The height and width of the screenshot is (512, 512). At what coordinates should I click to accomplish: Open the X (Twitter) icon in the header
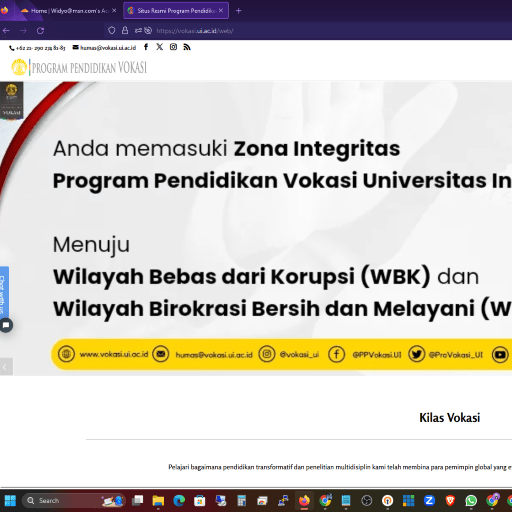160,47
